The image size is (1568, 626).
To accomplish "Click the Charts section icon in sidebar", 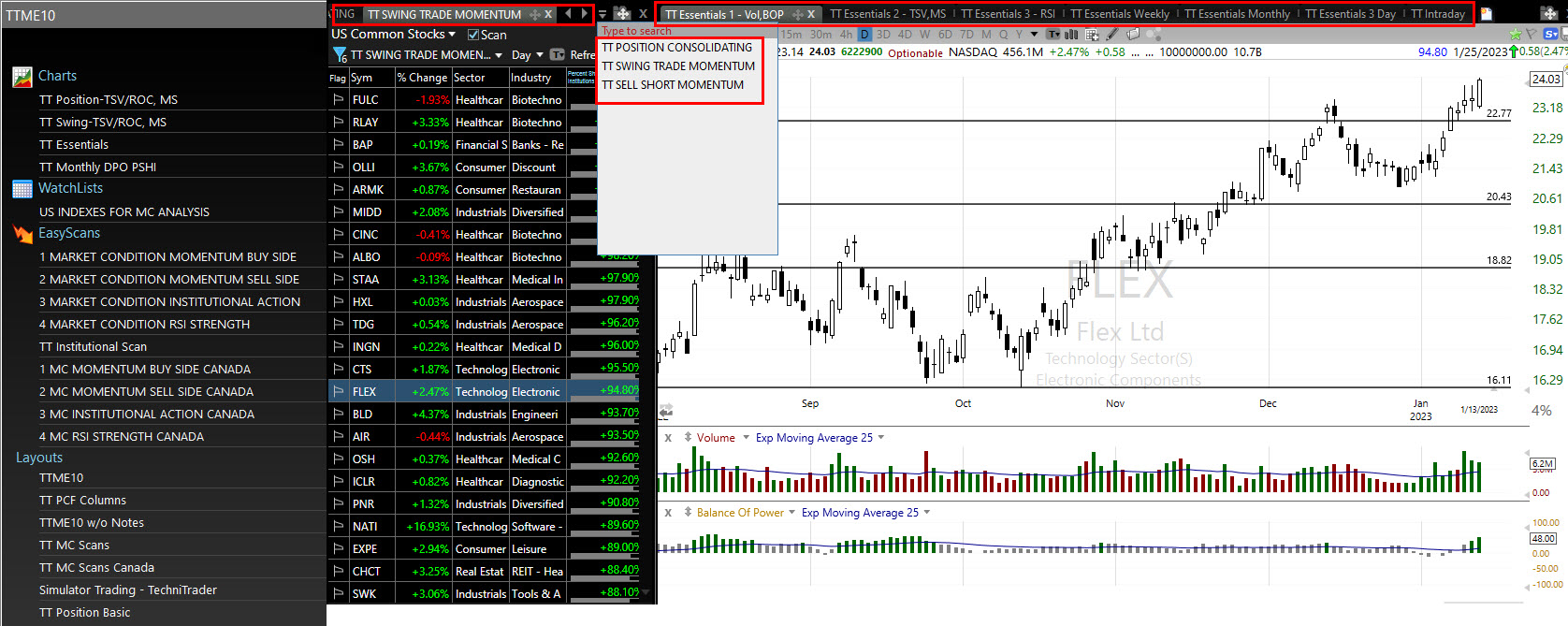I will pos(22,77).
